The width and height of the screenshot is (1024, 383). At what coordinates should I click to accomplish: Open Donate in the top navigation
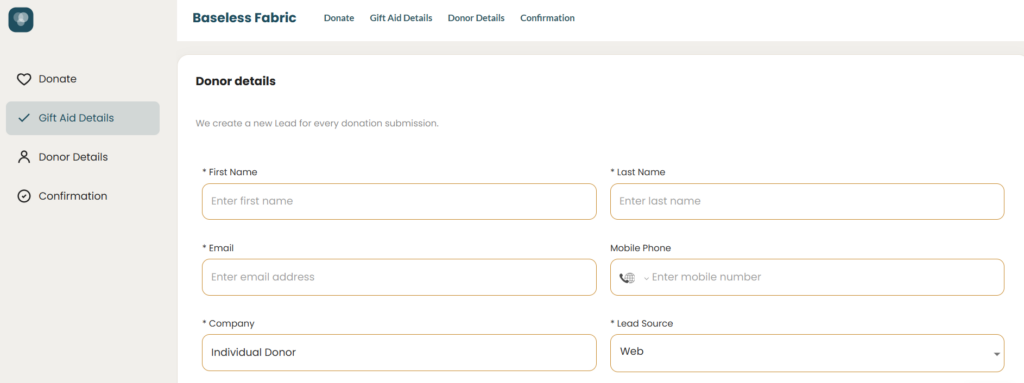coord(339,18)
